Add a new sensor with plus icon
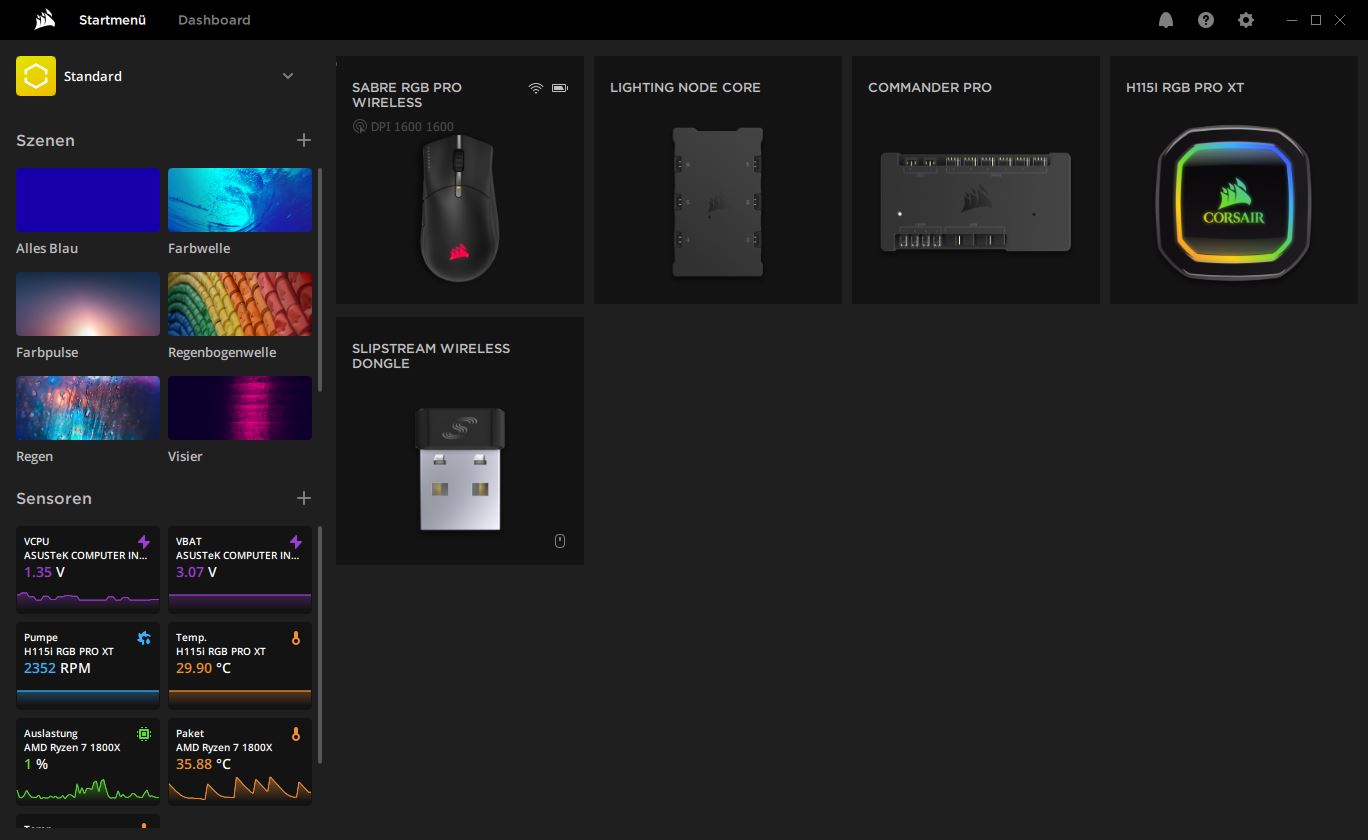Viewport: 1368px width, 840px height. click(x=304, y=498)
